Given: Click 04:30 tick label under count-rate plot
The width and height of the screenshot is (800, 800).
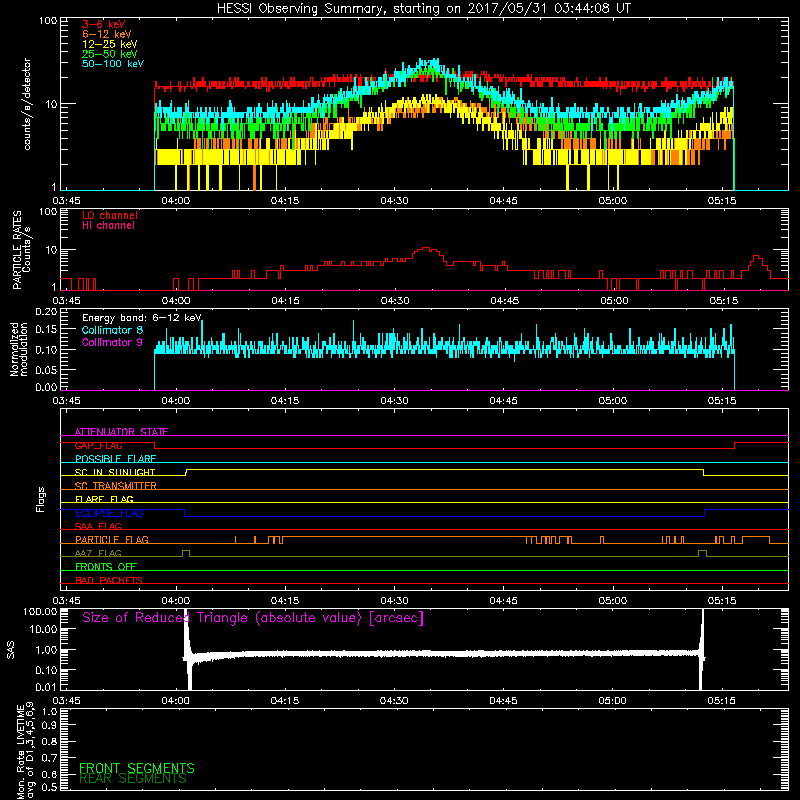Looking at the screenshot, I should click(394, 201).
